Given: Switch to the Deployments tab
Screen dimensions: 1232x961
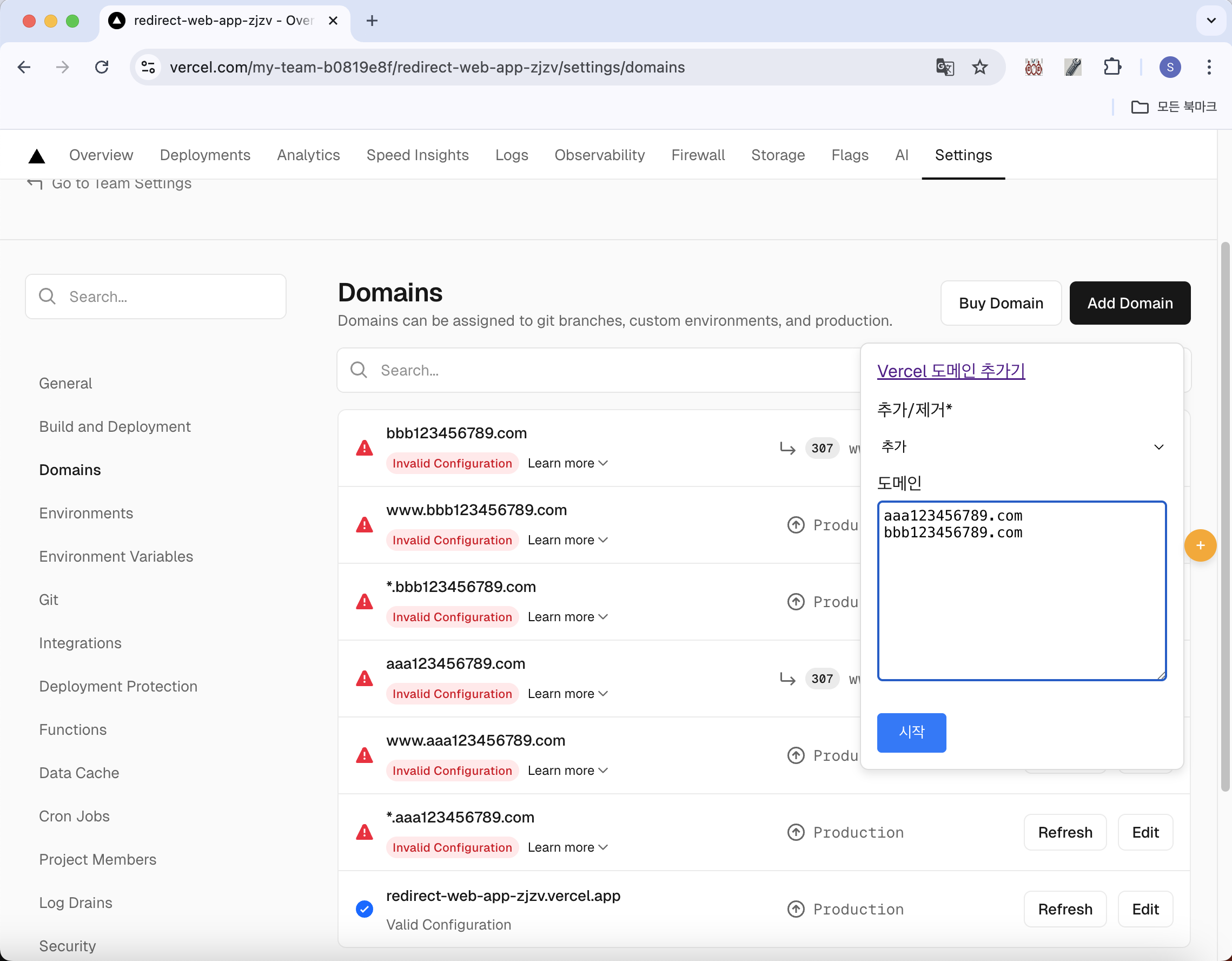Looking at the screenshot, I should click(205, 155).
